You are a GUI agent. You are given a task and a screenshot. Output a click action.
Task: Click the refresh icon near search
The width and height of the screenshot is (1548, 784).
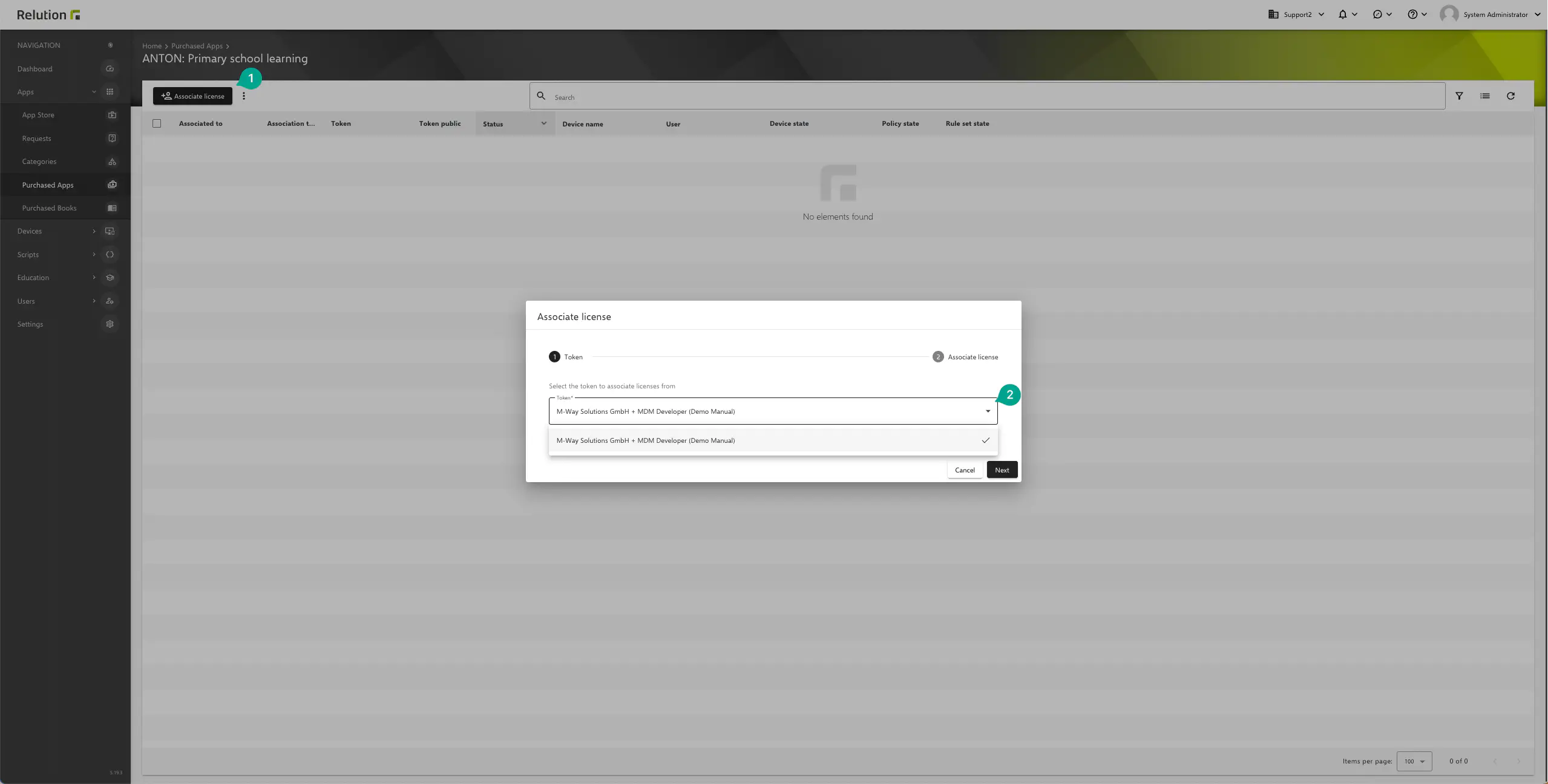click(x=1510, y=96)
